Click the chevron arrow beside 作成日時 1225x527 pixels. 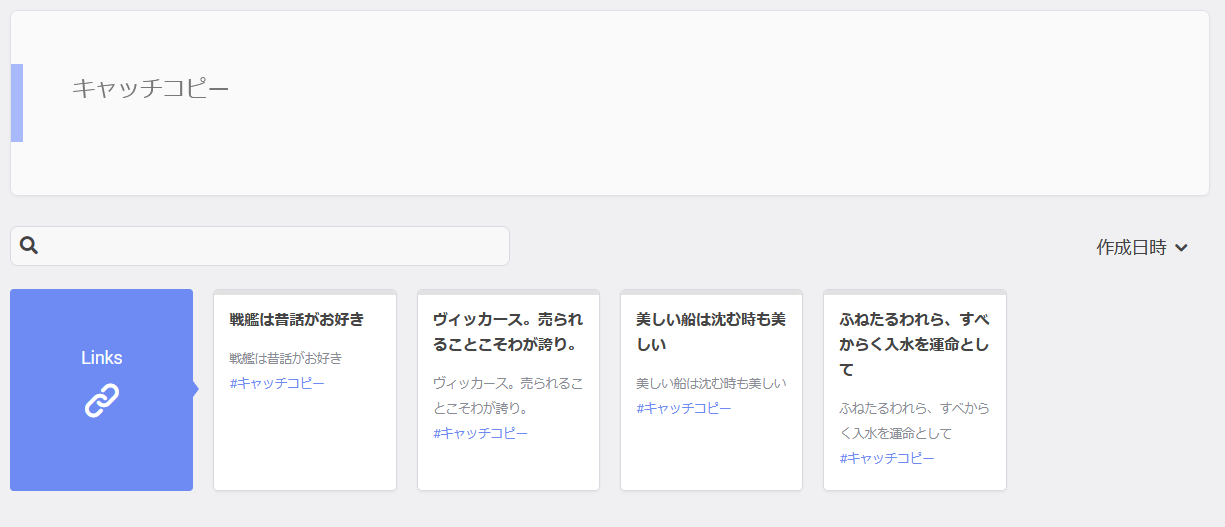pyautogui.click(x=1181, y=248)
